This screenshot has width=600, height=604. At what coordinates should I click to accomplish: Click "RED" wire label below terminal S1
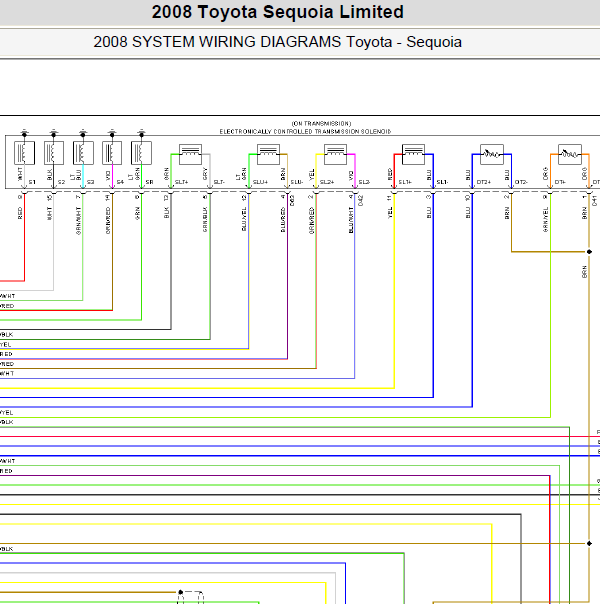[20, 213]
